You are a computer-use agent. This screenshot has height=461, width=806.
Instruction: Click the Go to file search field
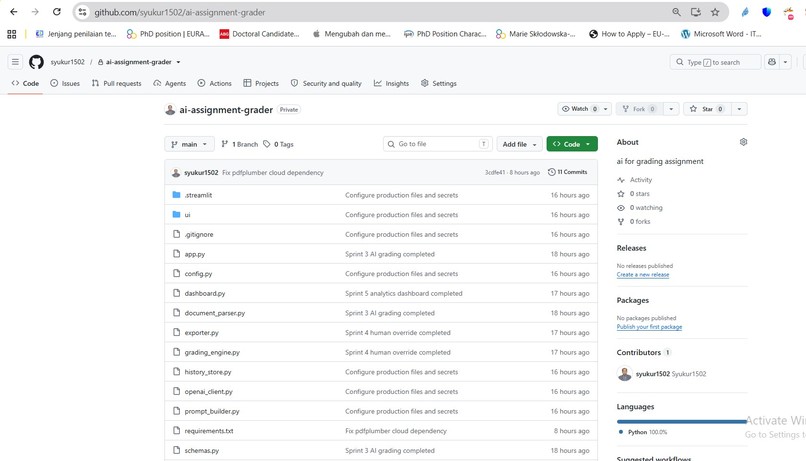pos(437,144)
